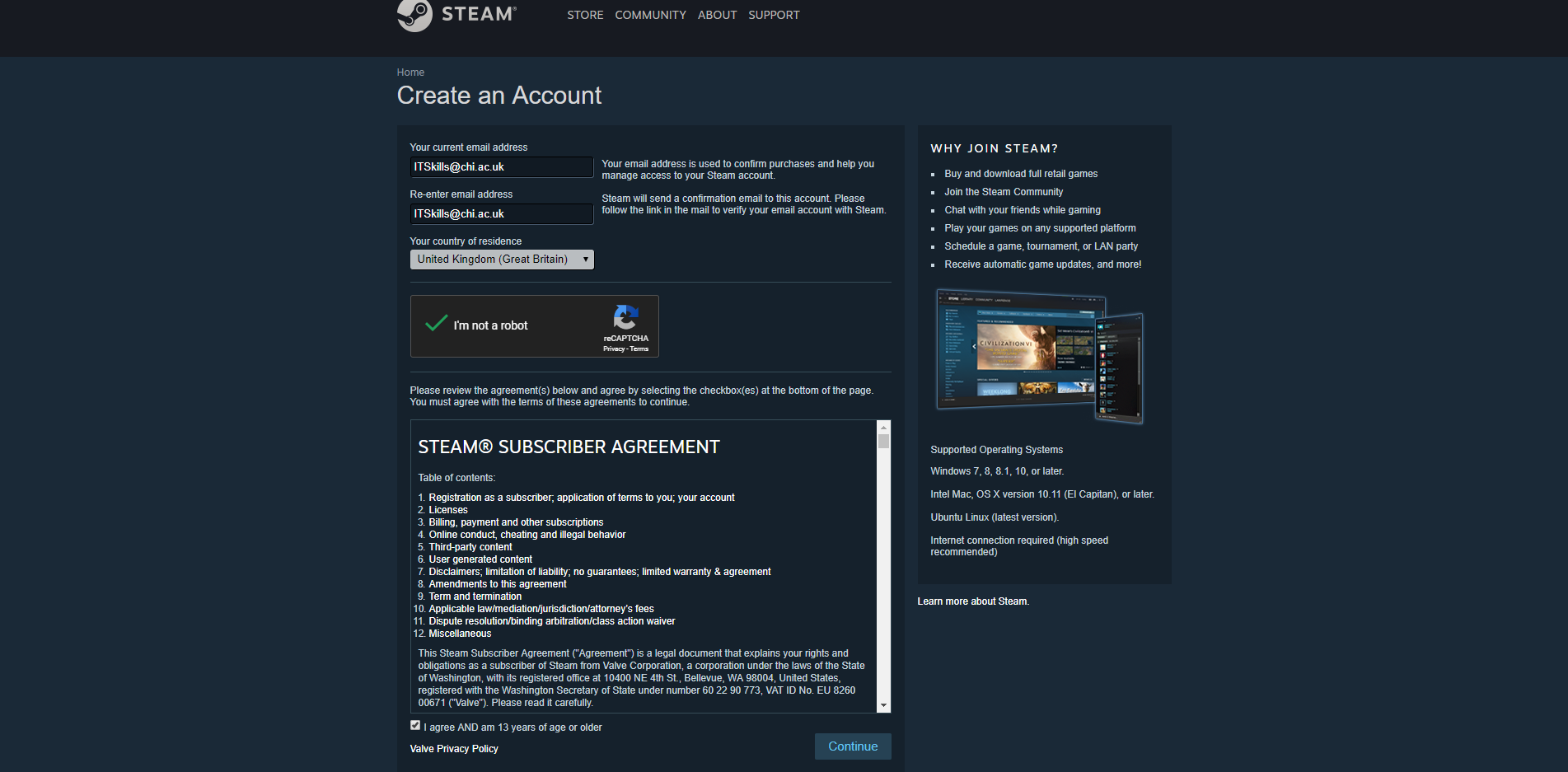Jump to Billing, payment and other subscriptions
Viewport: 1568px width, 772px height.
516,522
